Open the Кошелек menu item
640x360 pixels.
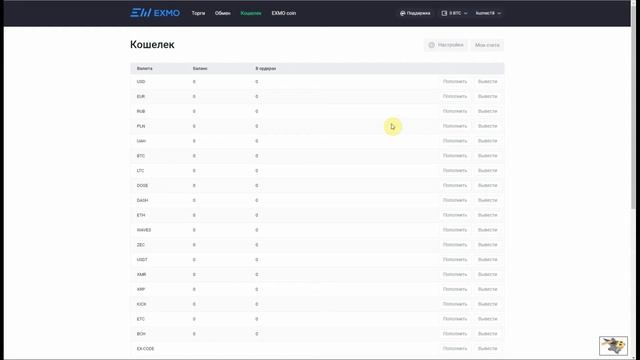(x=251, y=13)
